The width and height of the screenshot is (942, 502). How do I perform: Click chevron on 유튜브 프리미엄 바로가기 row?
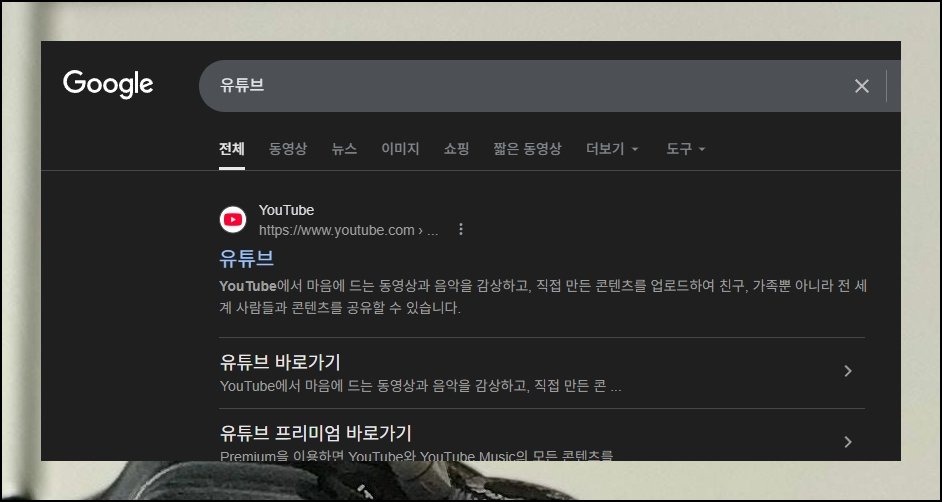(x=848, y=442)
